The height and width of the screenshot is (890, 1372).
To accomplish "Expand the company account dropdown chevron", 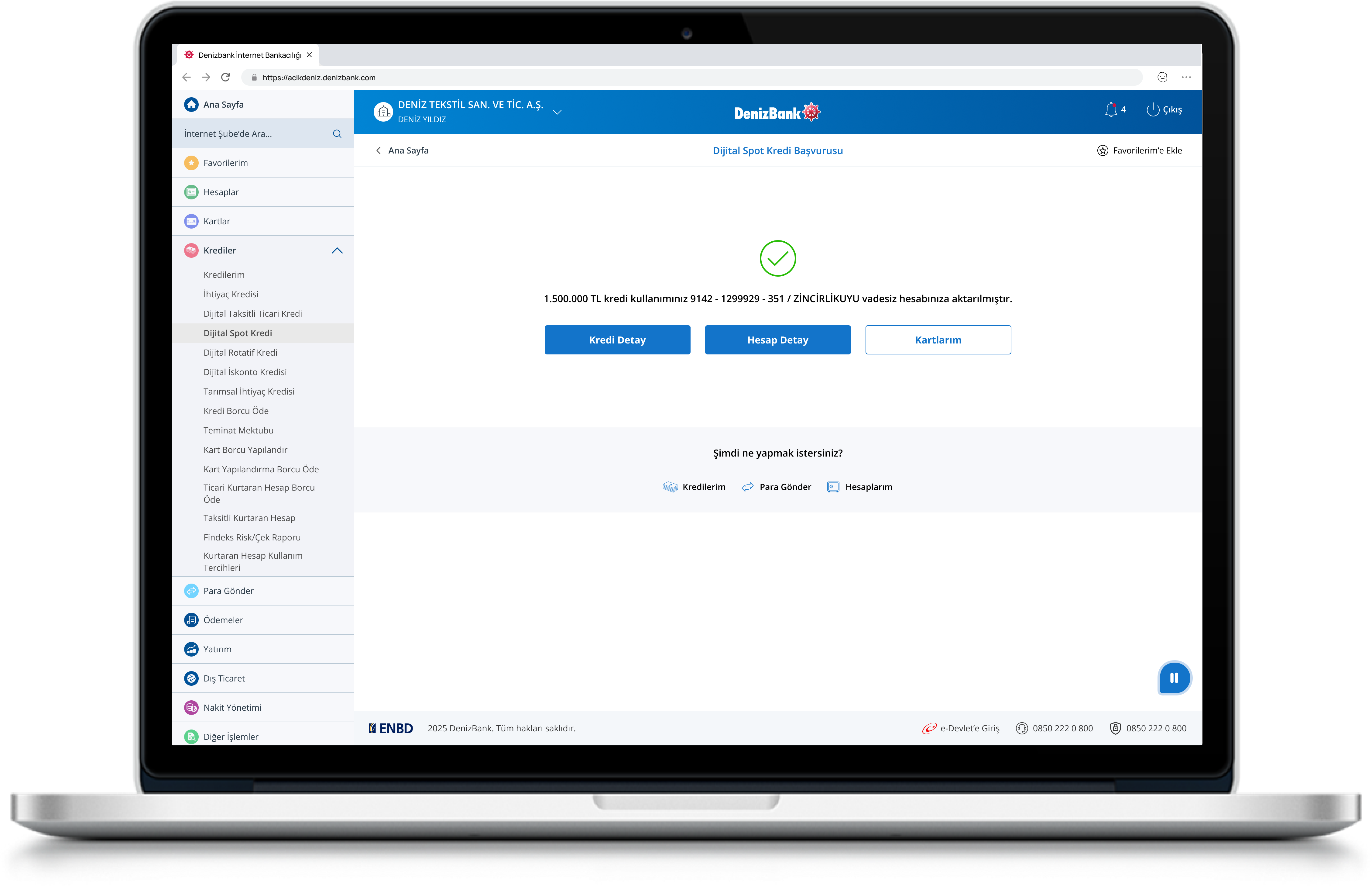I will (x=557, y=112).
